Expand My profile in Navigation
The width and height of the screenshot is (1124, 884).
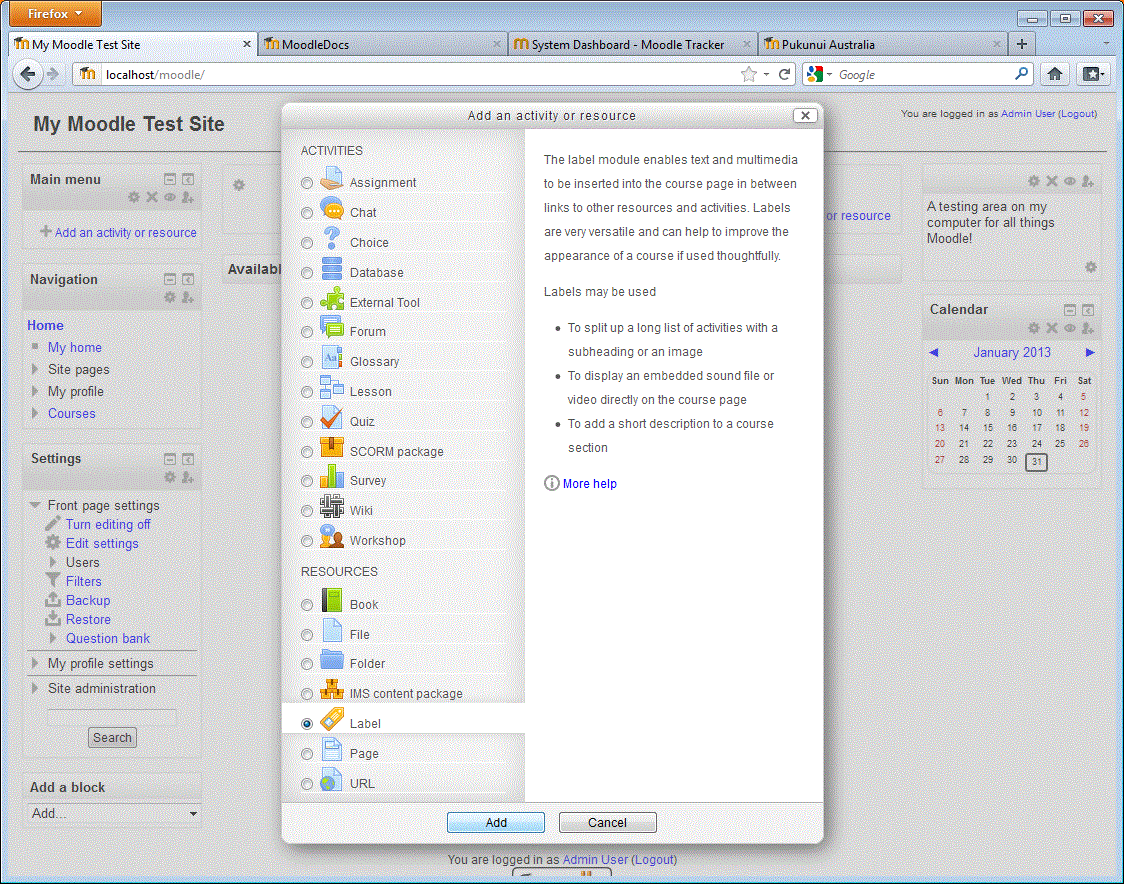tap(35, 391)
